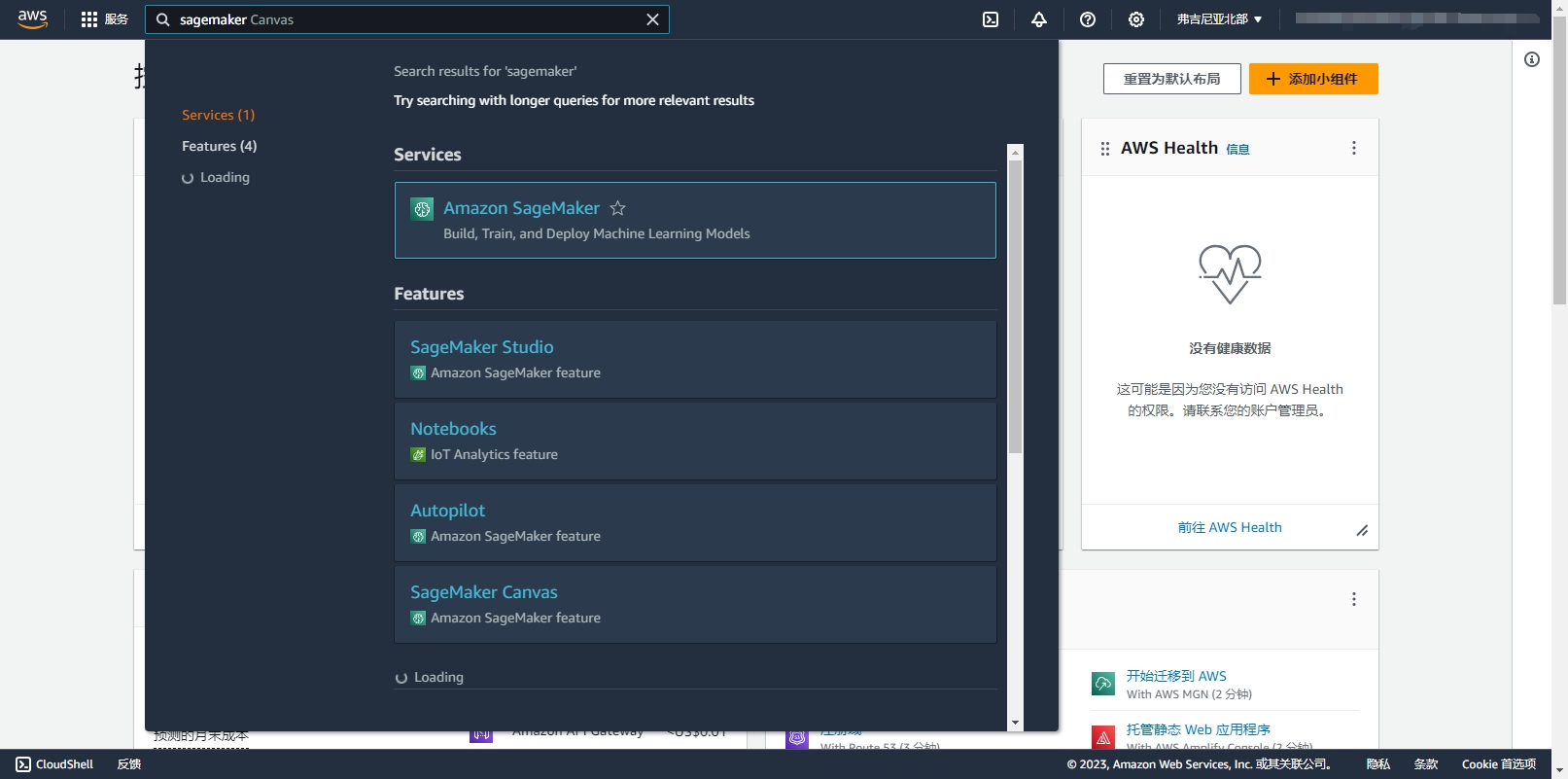Open the info panel icon at right edge
1568x779 pixels.
coord(1532,59)
